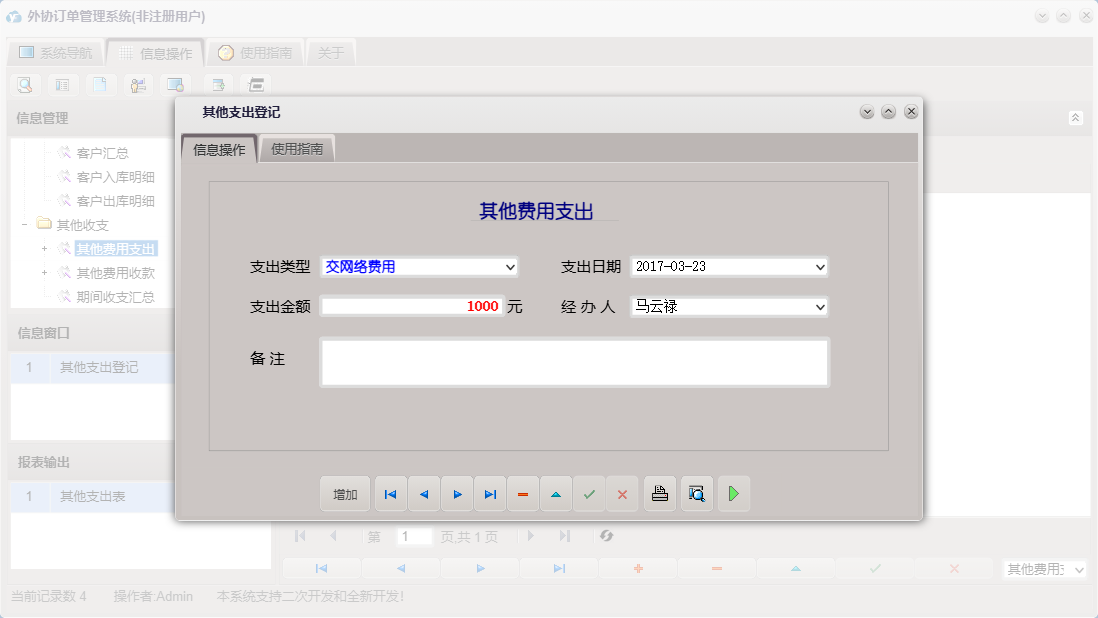Viewport: 1098px width, 618px height.
Task: Open print preview with the magnifier-document icon
Action: coord(696,493)
